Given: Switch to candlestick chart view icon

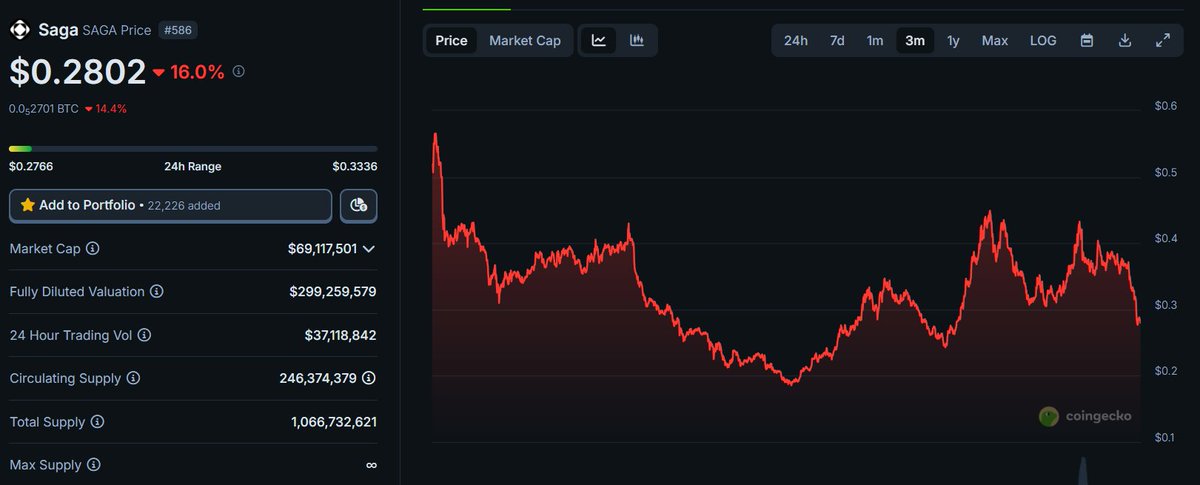Looking at the screenshot, I should (636, 40).
